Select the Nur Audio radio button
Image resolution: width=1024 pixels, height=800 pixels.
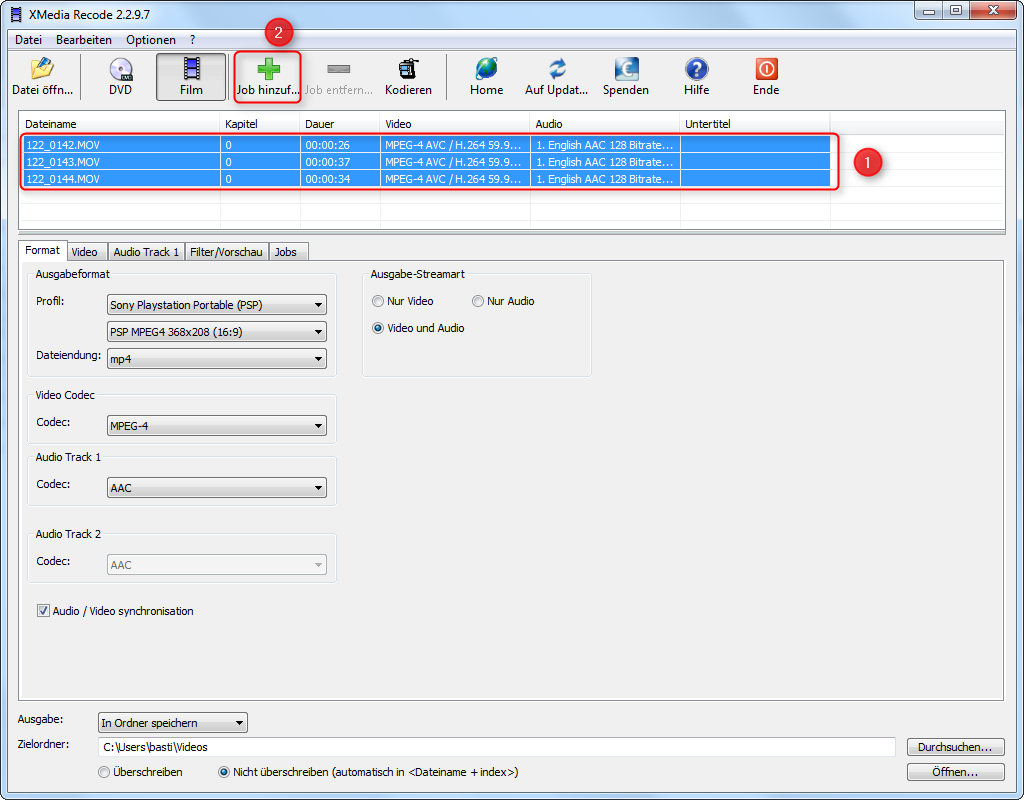(x=478, y=301)
